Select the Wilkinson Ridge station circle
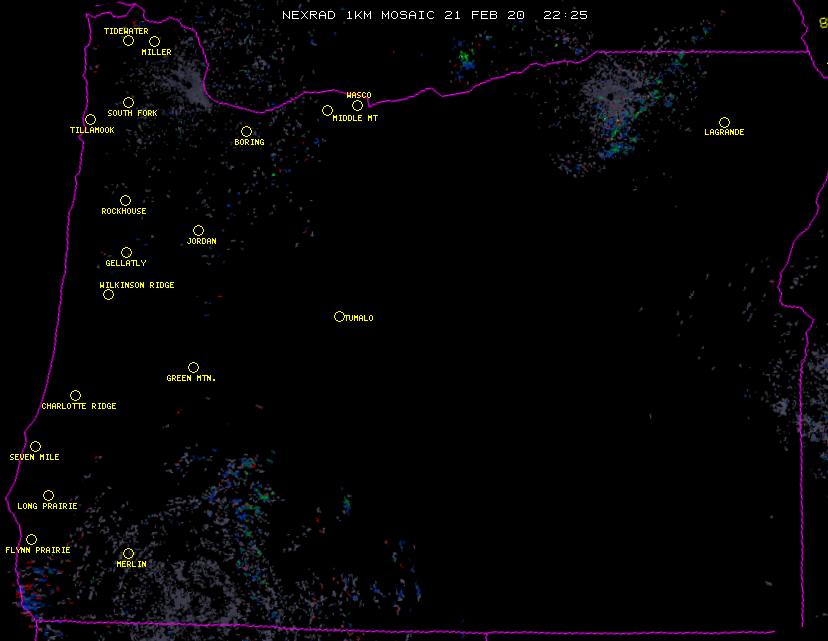The height and width of the screenshot is (641, 828). click(x=108, y=294)
